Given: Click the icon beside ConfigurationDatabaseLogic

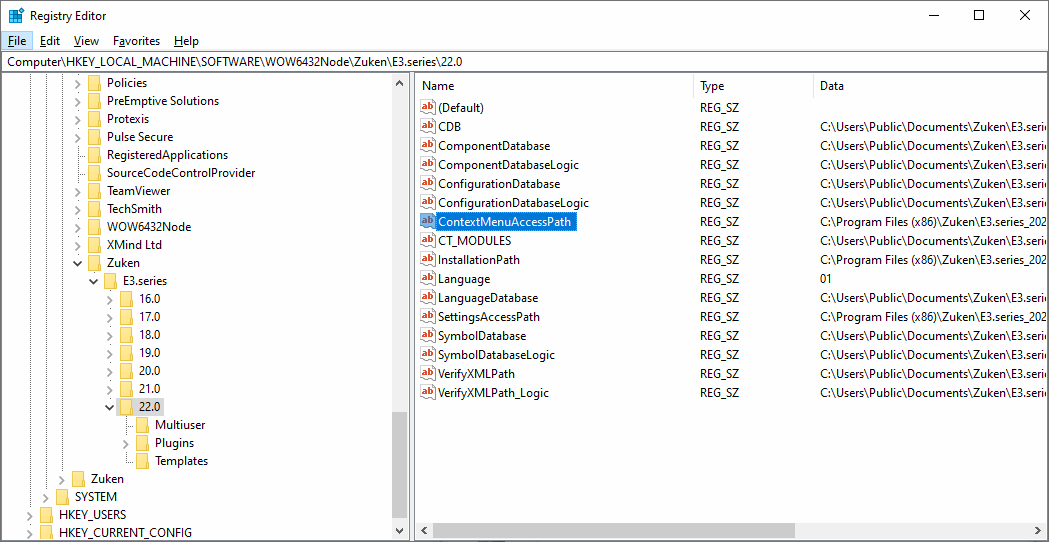Looking at the screenshot, I should point(427,202).
